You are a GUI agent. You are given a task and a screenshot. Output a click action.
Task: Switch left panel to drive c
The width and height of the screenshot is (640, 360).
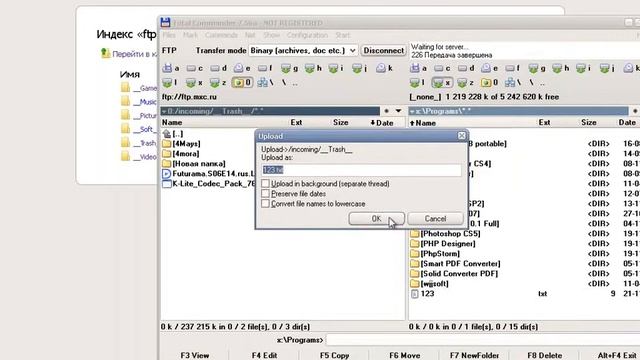pos(195,68)
